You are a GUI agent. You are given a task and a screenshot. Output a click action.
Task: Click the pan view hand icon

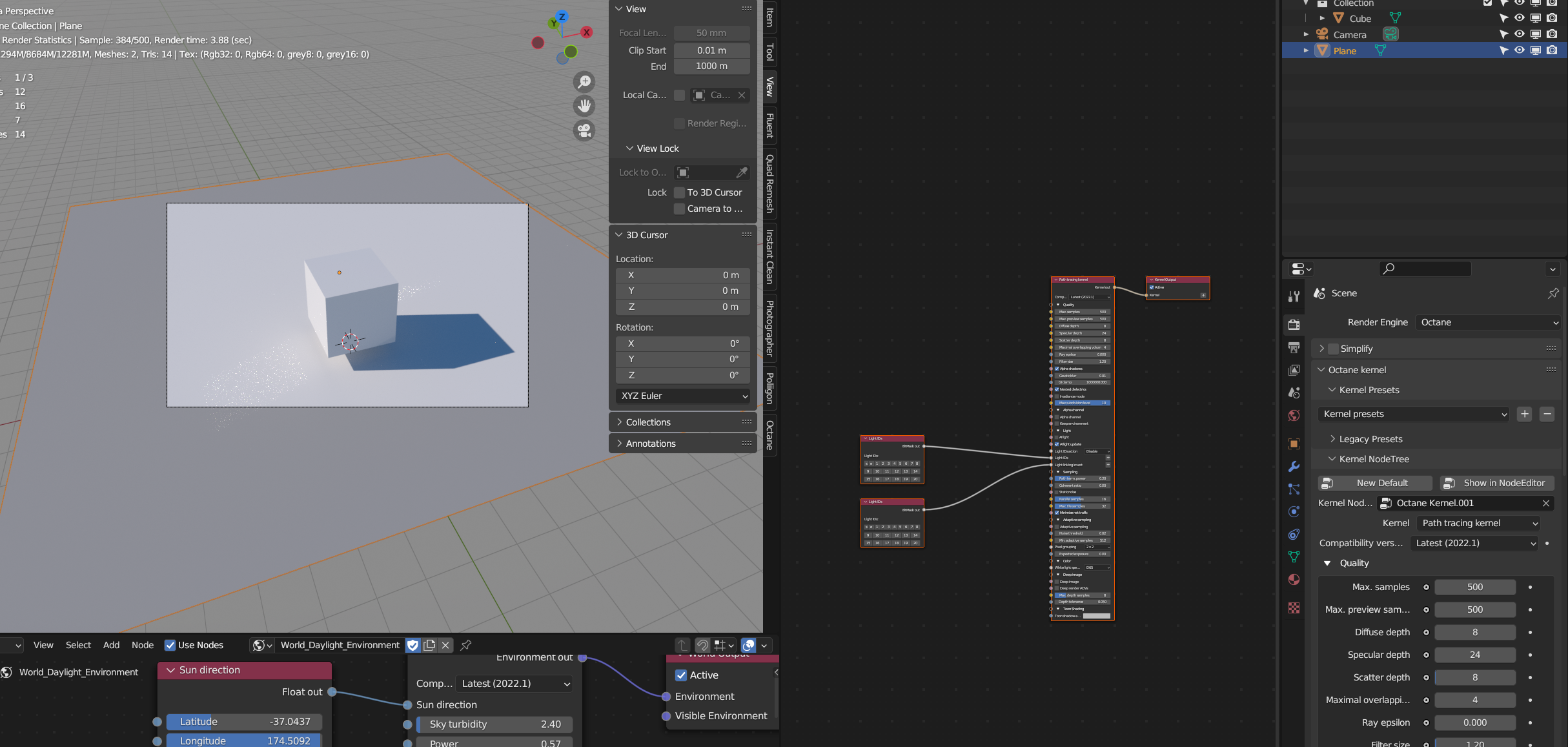coord(584,106)
